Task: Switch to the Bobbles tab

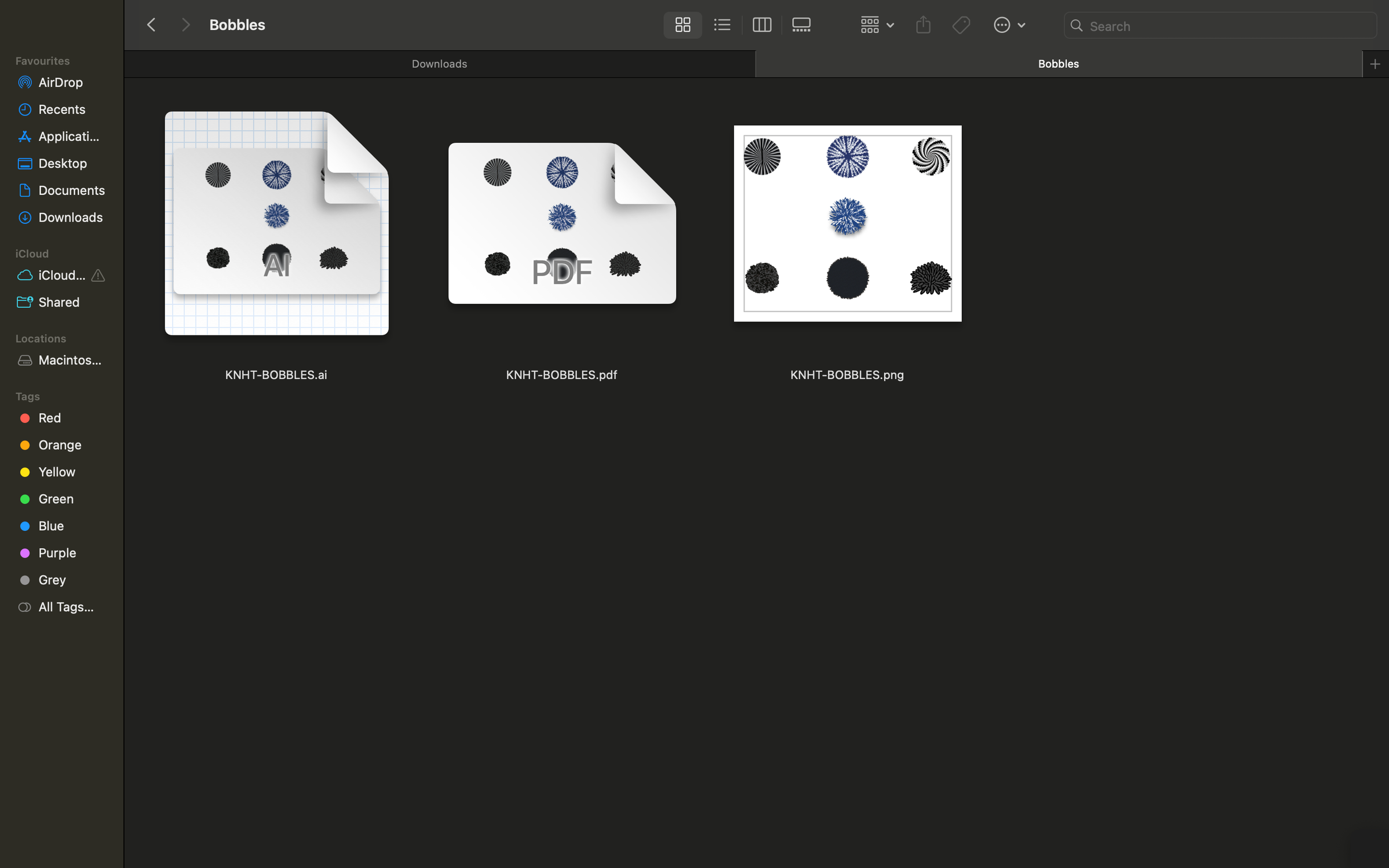Action: tap(1058, 63)
